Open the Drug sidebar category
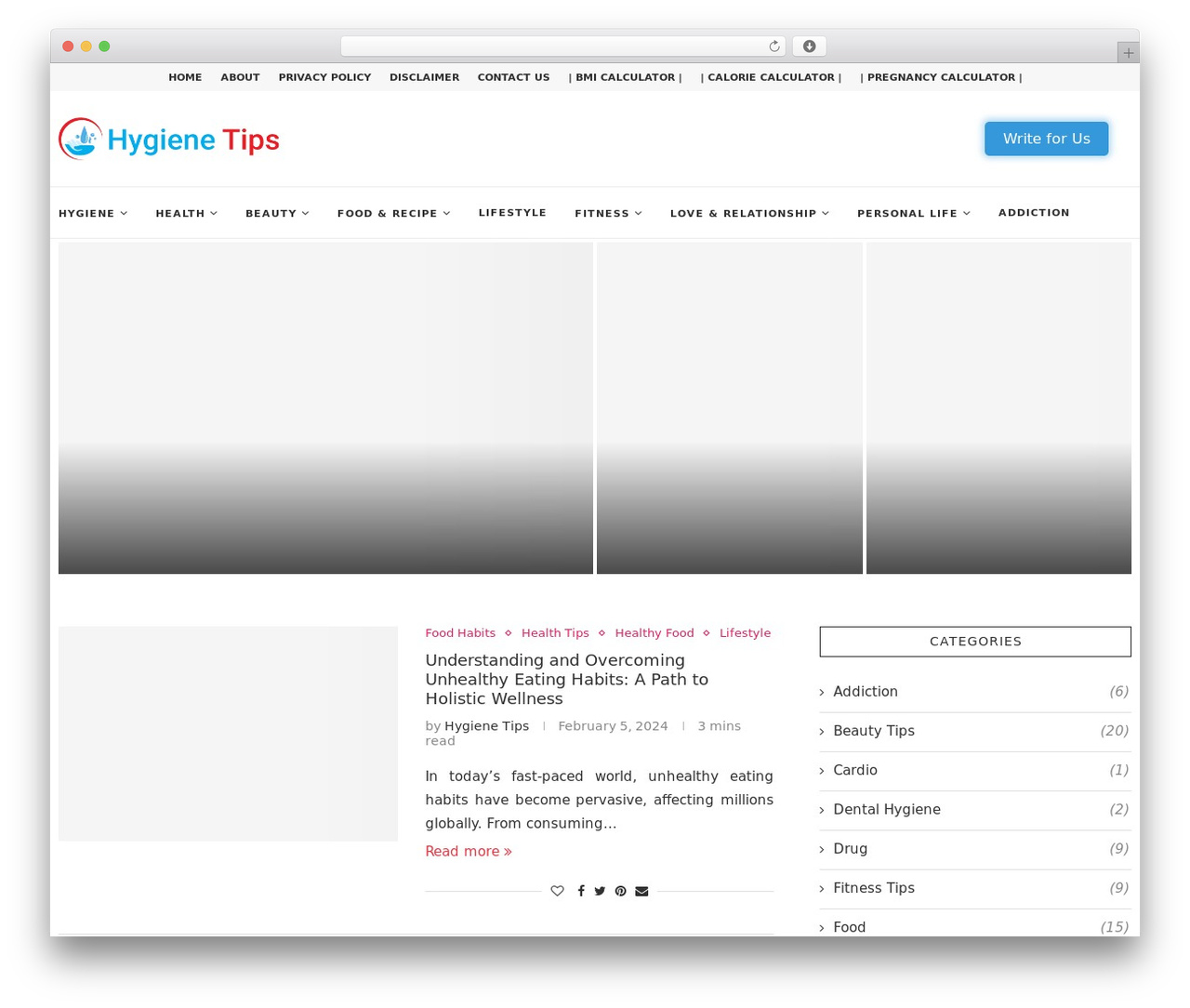This screenshot has height=1008, width=1190. [851, 849]
